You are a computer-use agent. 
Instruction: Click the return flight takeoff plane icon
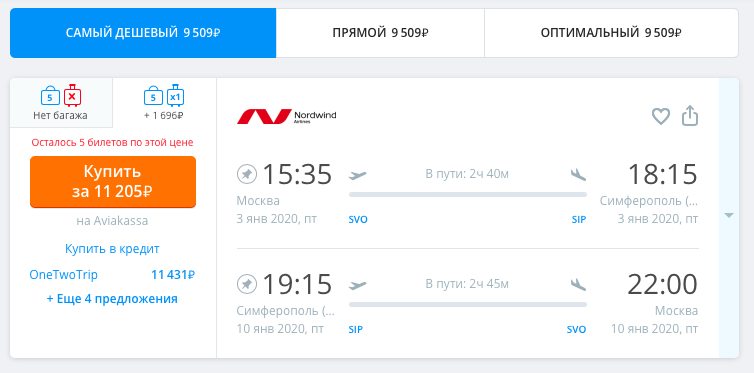click(x=358, y=285)
